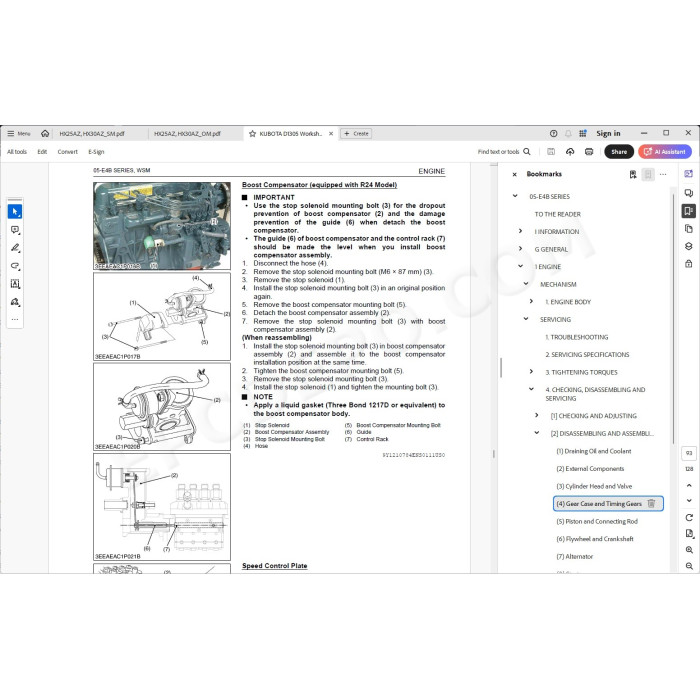Print the document with printer icon

(589, 152)
